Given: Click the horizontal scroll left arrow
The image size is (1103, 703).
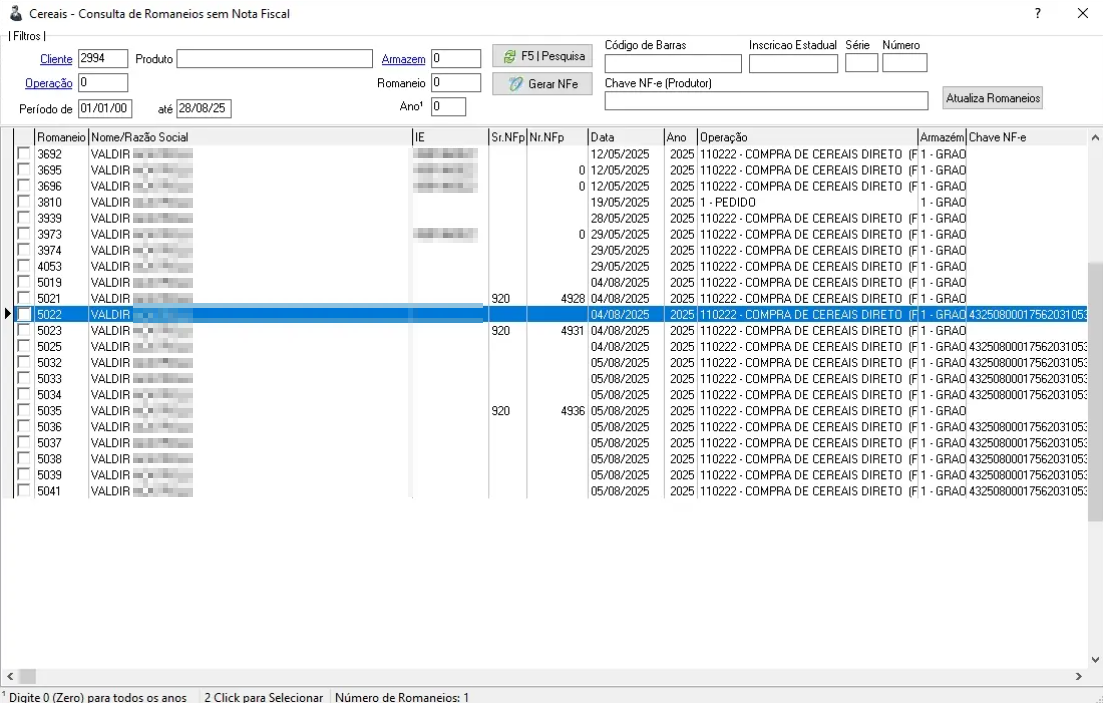Looking at the screenshot, I should pyautogui.click(x=10, y=676).
